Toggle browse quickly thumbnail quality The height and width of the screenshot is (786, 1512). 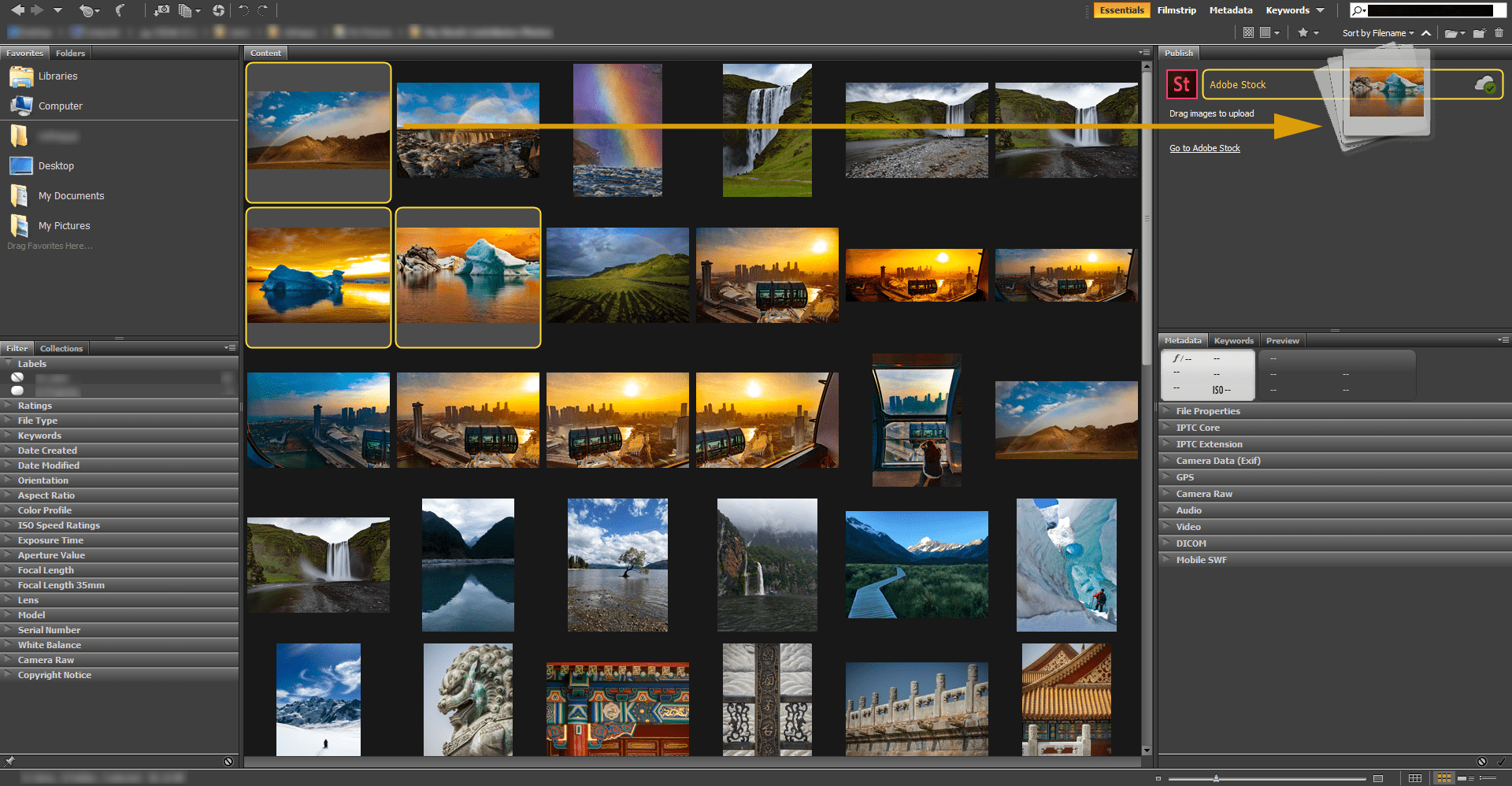[x=1248, y=32]
